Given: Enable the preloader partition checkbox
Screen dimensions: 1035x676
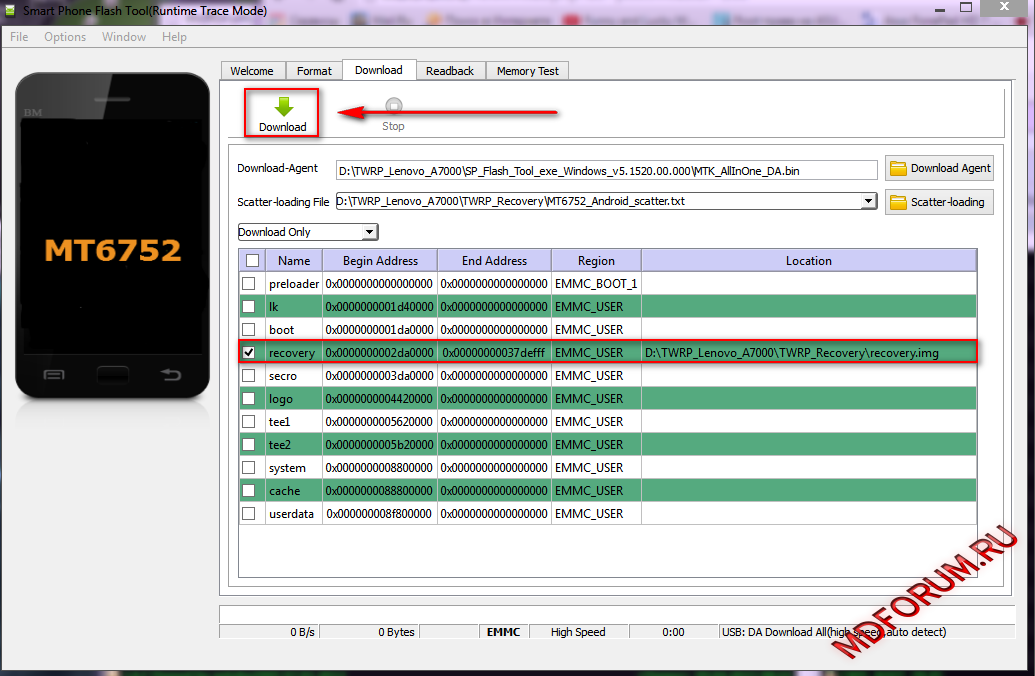Looking at the screenshot, I should [x=249, y=284].
